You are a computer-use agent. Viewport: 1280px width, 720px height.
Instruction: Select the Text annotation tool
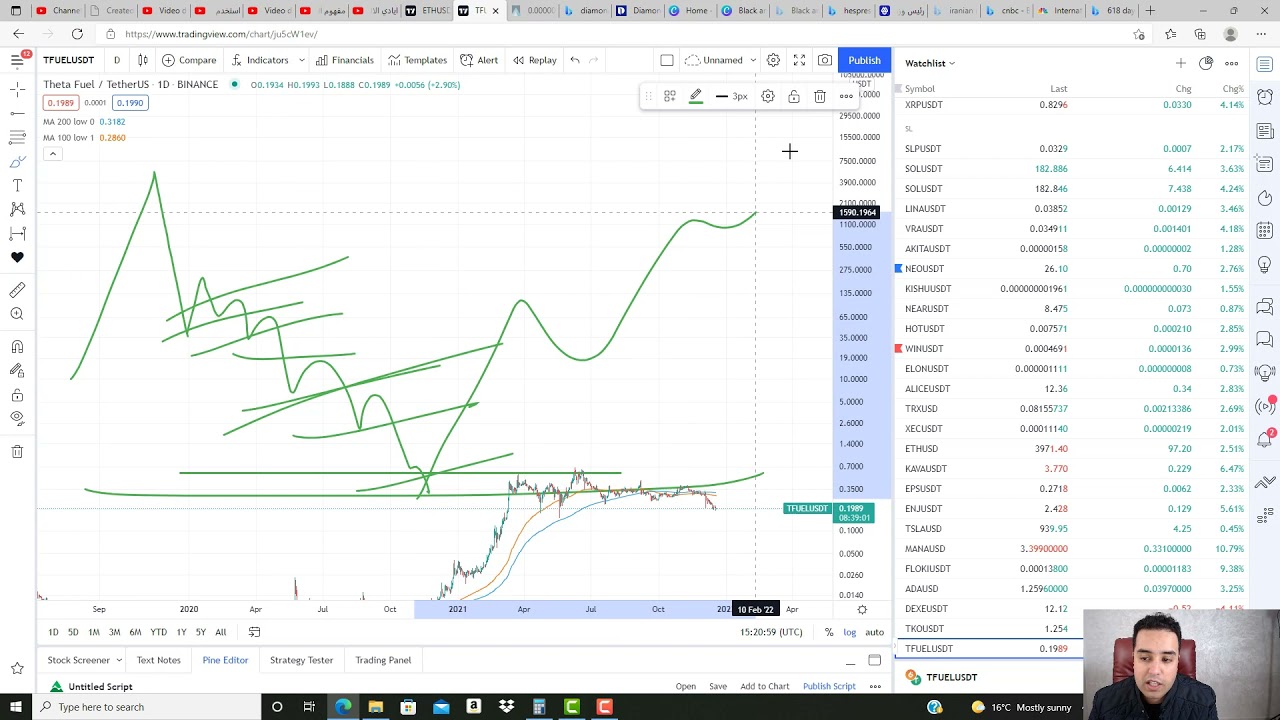pyautogui.click(x=17, y=185)
